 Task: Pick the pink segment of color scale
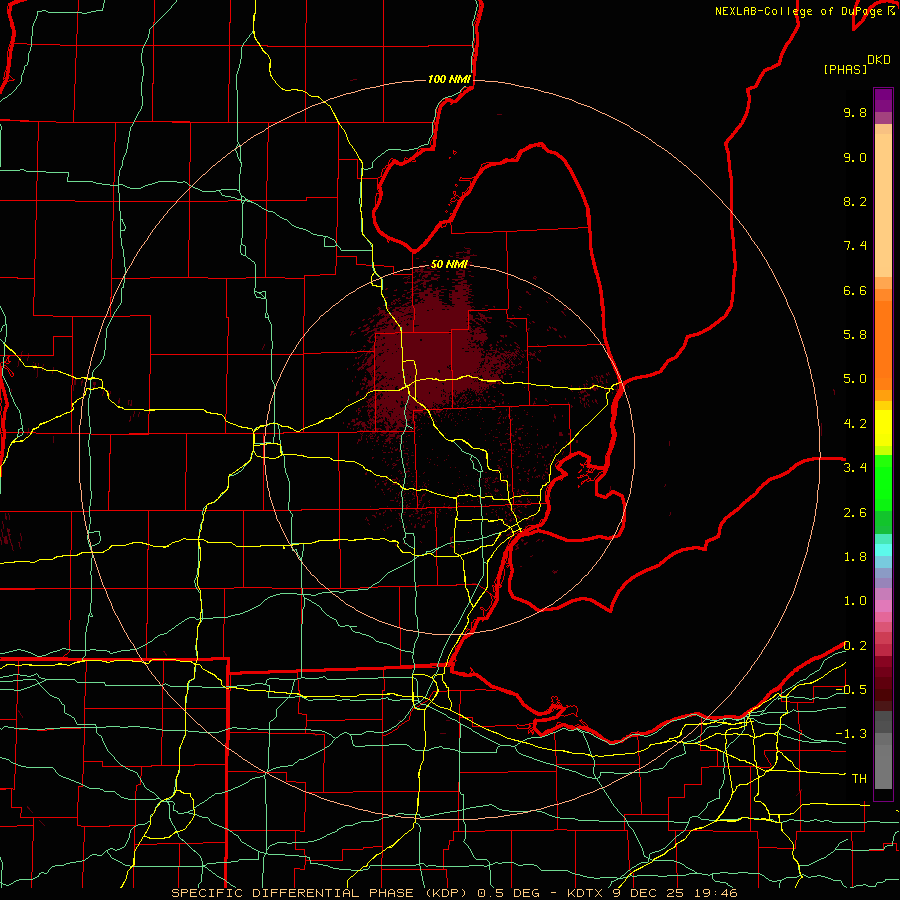(x=883, y=606)
